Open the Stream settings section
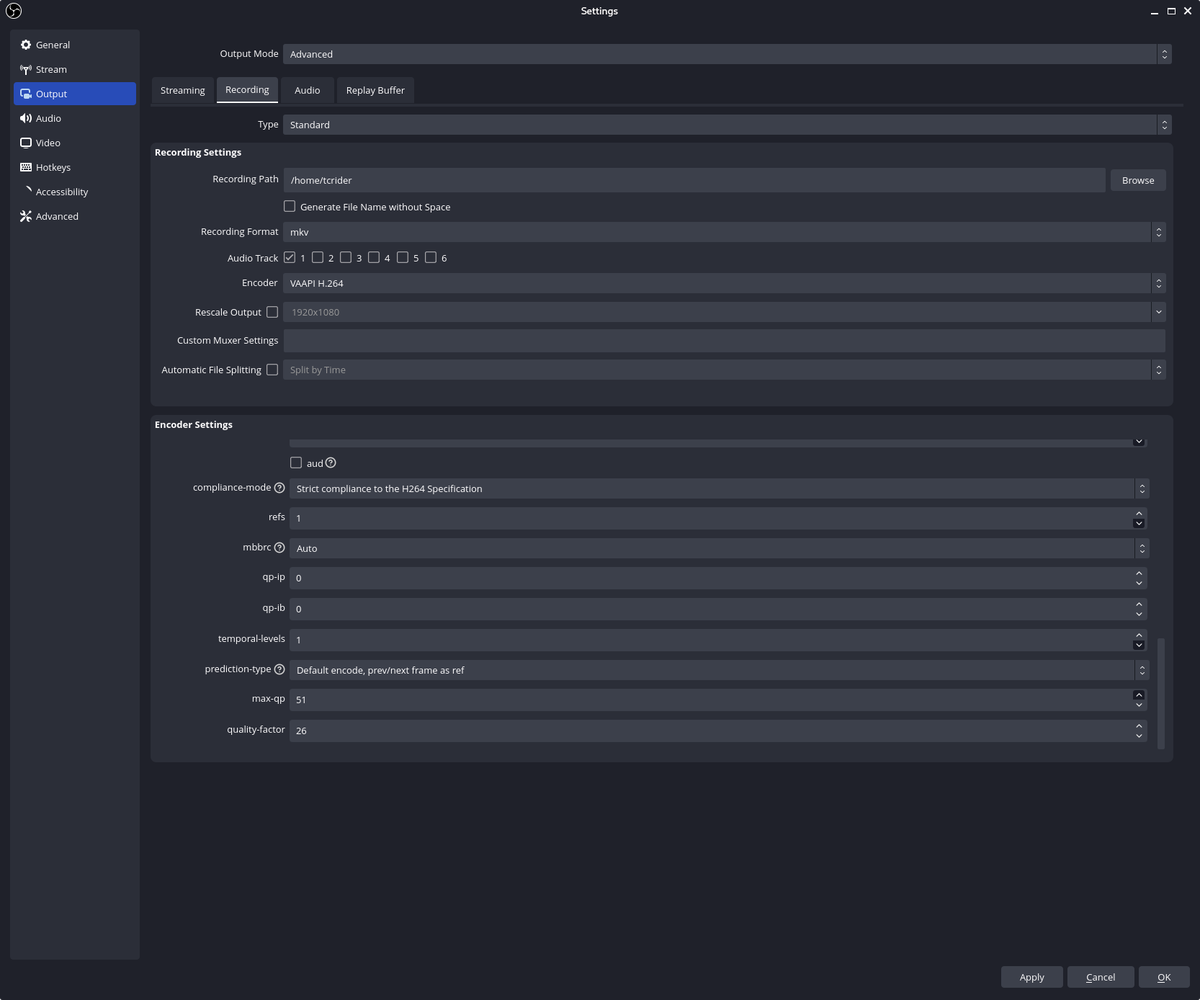The height and width of the screenshot is (1000, 1200). (75, 69)
